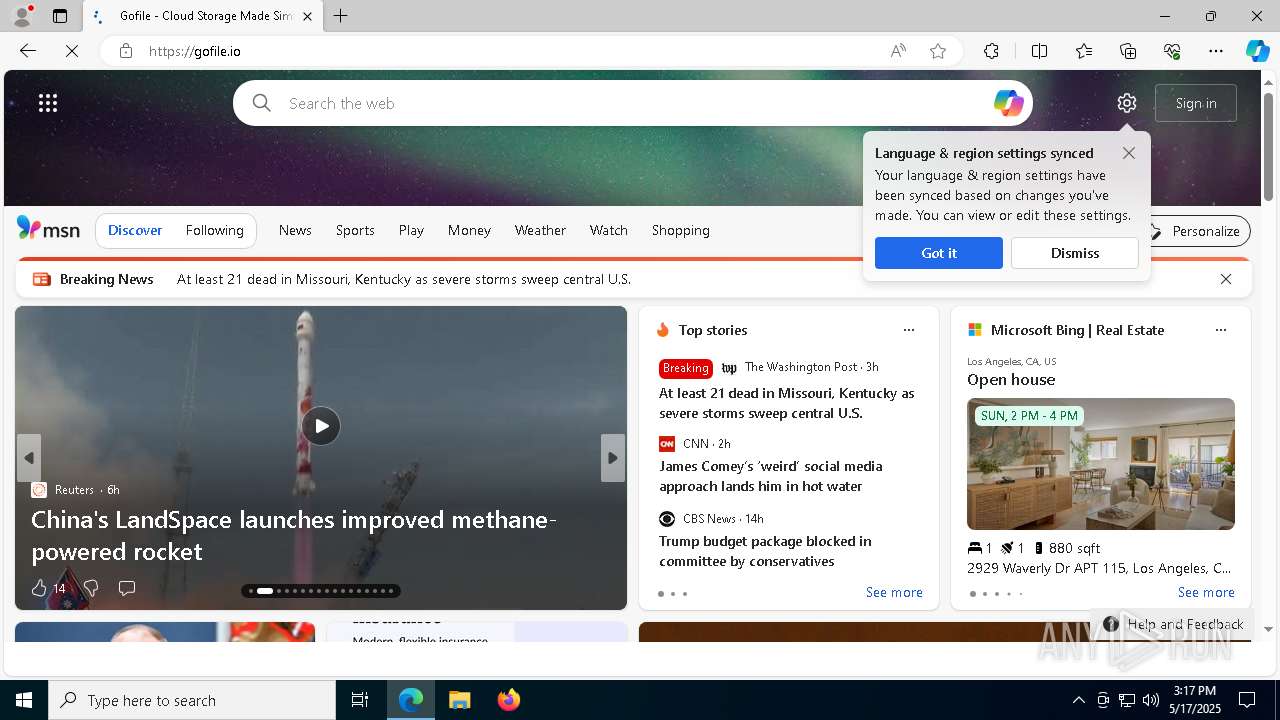1280x720 pixels.
Task: Open Collections panel
Action: tap(1128, 51)
